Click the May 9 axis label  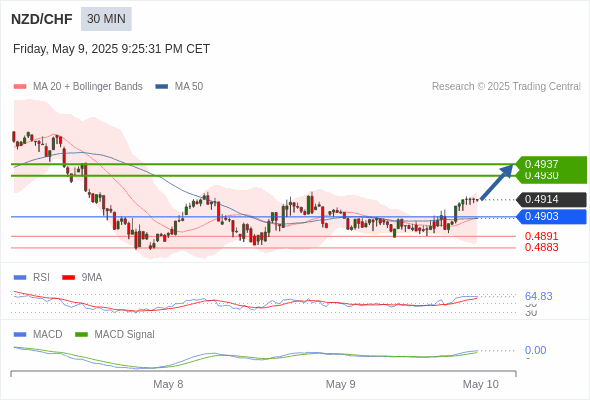point(341,384)
